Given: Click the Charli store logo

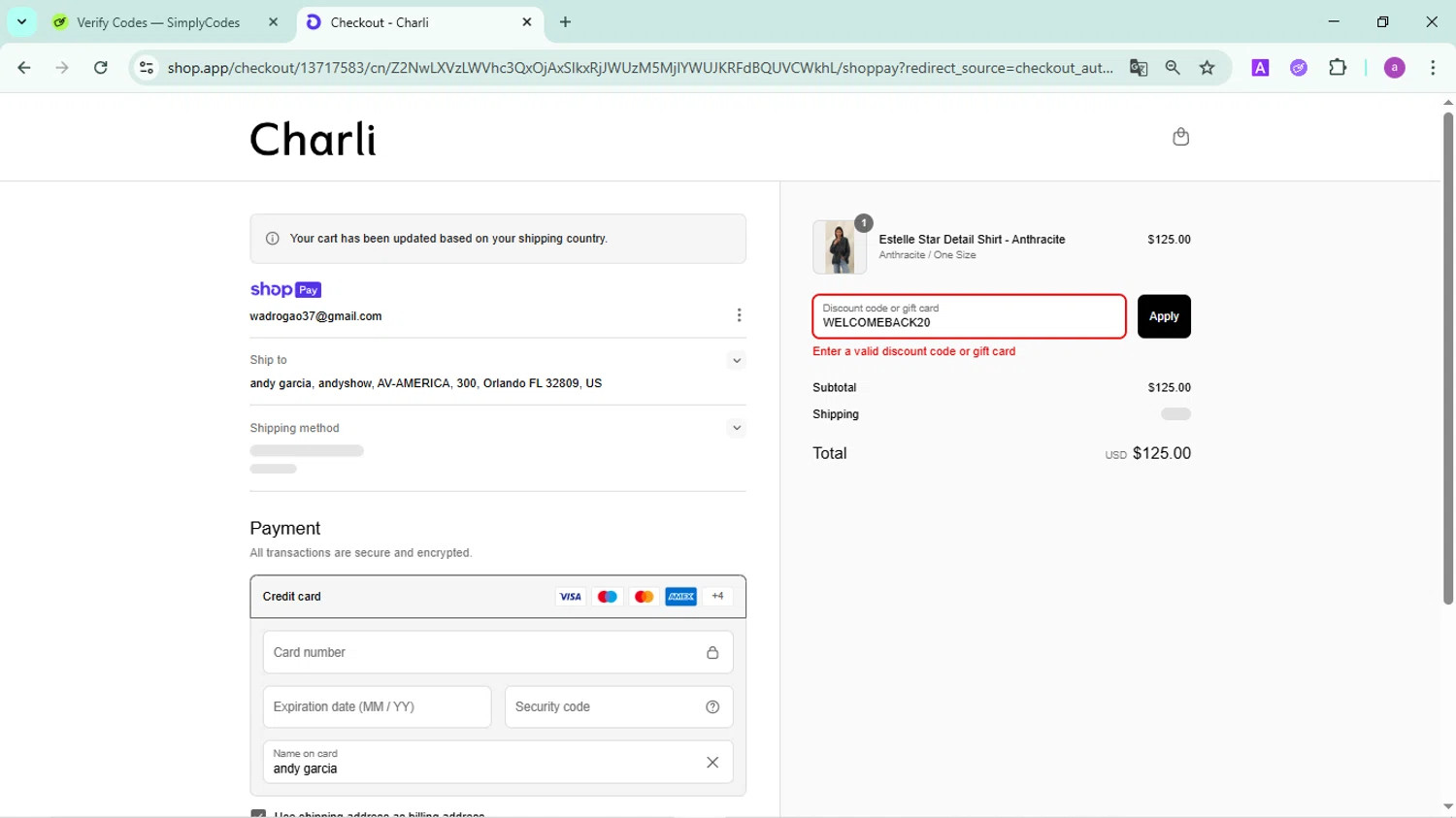Looking at the screenshot, I should coord(313,140).
